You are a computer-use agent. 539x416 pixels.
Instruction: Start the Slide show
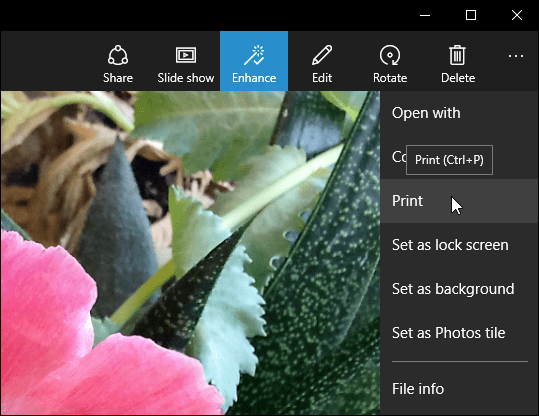point(186,62)
